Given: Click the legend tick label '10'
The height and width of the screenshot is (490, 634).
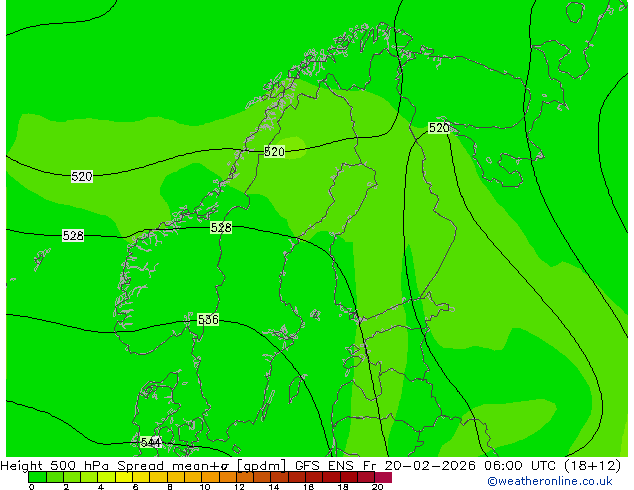Looking at the screenshot, I should (205, 487).
